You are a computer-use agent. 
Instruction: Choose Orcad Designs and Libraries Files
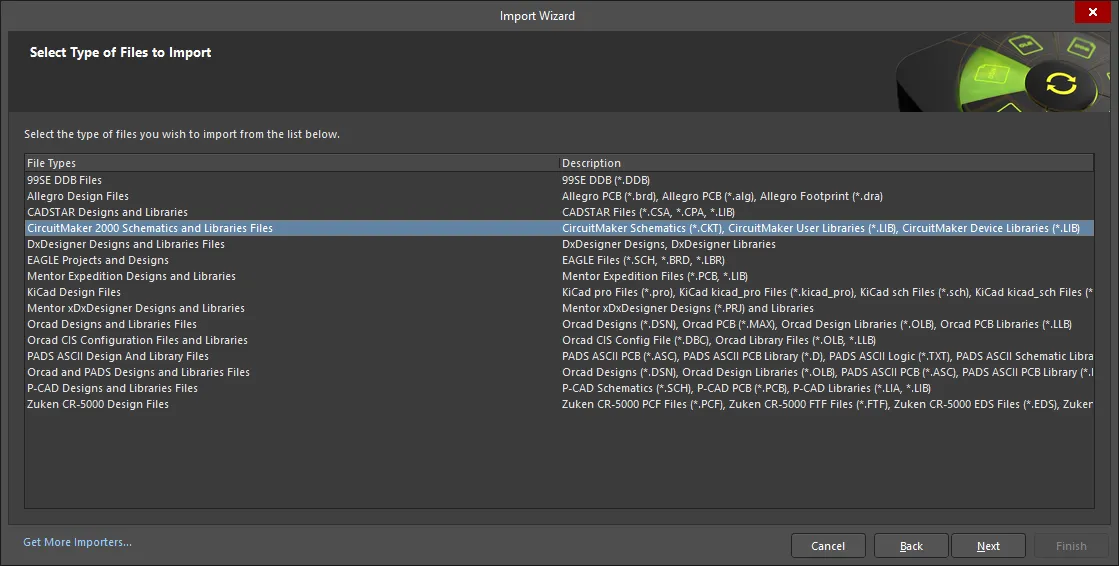pyautogui.click(x=560, y=324)
